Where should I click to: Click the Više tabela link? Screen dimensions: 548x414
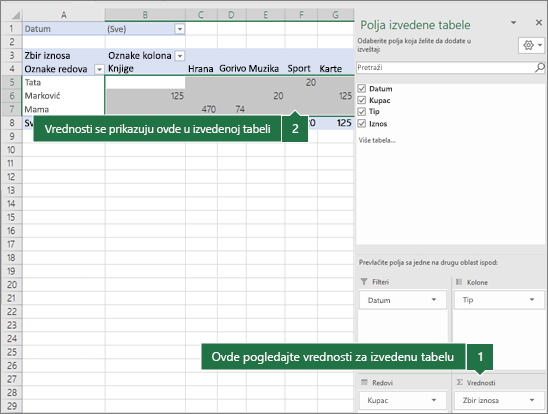(x=377, y=140)
